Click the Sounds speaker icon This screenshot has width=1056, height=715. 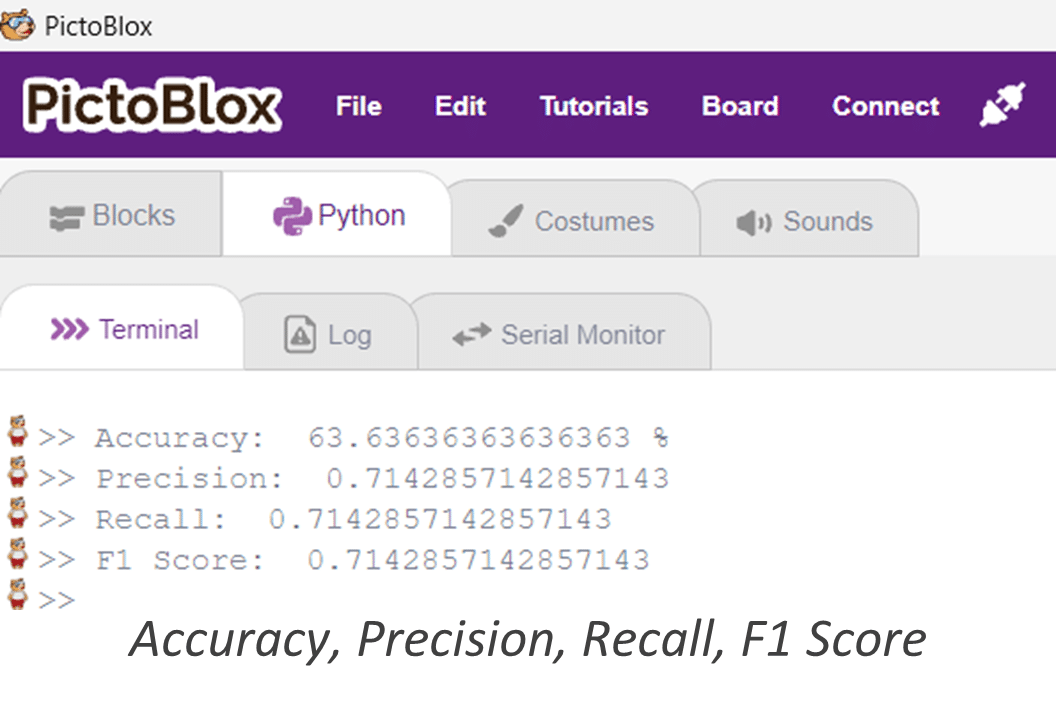753,222
